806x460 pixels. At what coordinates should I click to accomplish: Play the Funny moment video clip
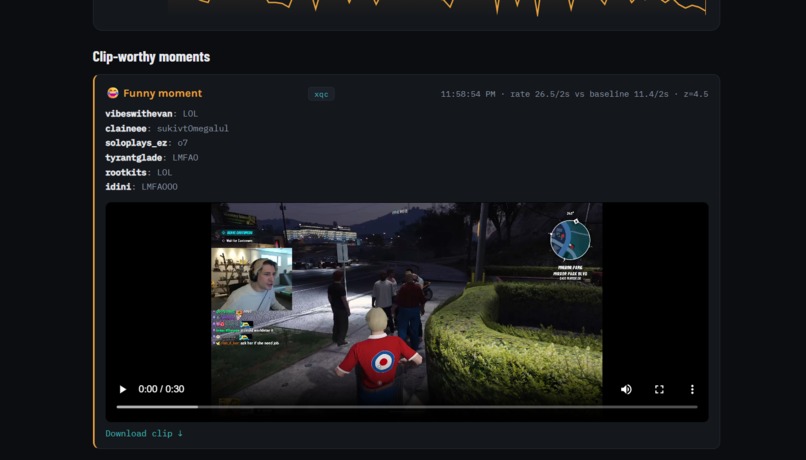[x=123, y=389]
